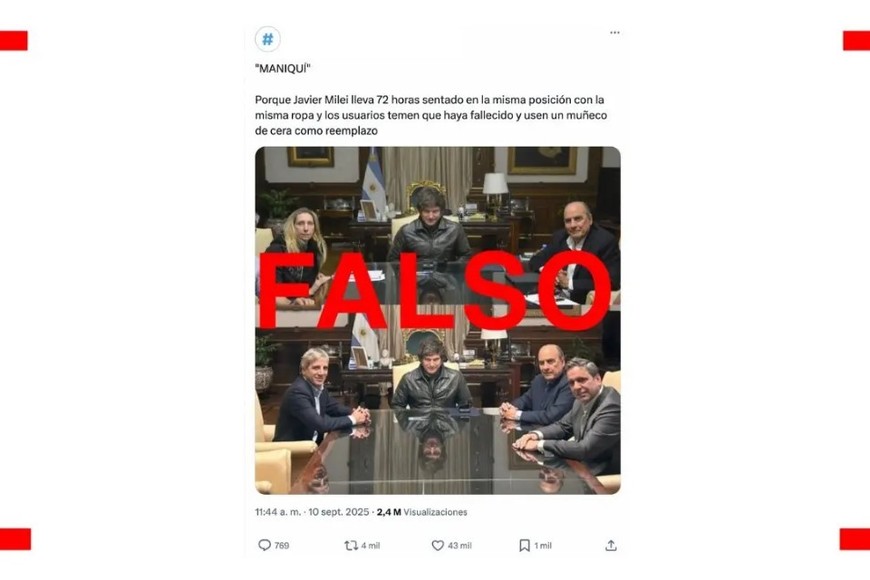The width and height of the screenshot is (870, 580).
Task: Repost using the retweet arrows icon
Action: coord(351,546)
